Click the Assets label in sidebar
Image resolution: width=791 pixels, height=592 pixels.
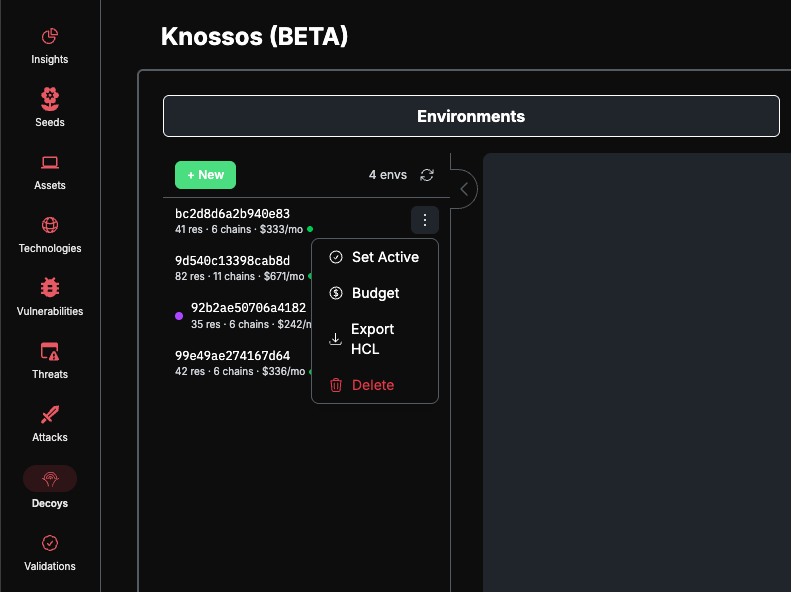(x=49, y=185)
